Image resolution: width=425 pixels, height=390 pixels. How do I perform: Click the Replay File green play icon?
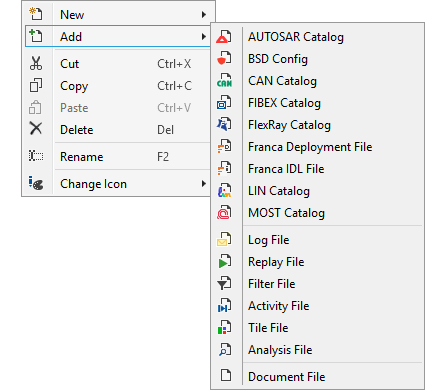[x=224, y=262]
